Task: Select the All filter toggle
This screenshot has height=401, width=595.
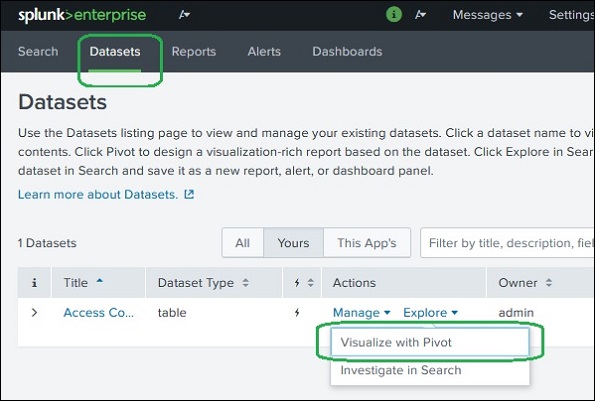Action: [x=242, y=243]
